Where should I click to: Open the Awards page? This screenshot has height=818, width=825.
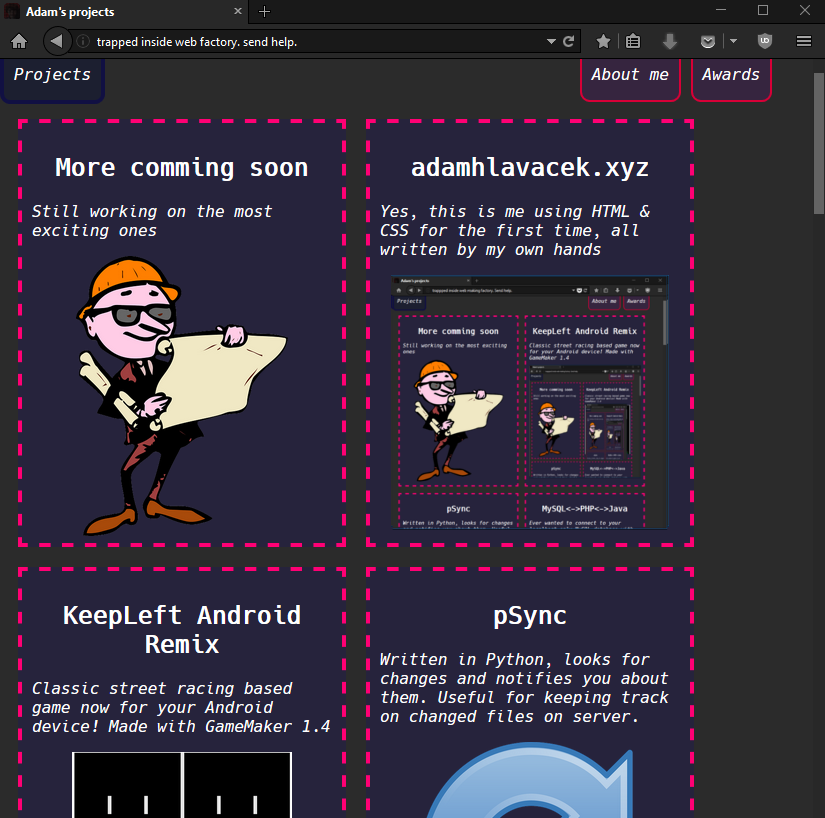click(x=731, y=74)
